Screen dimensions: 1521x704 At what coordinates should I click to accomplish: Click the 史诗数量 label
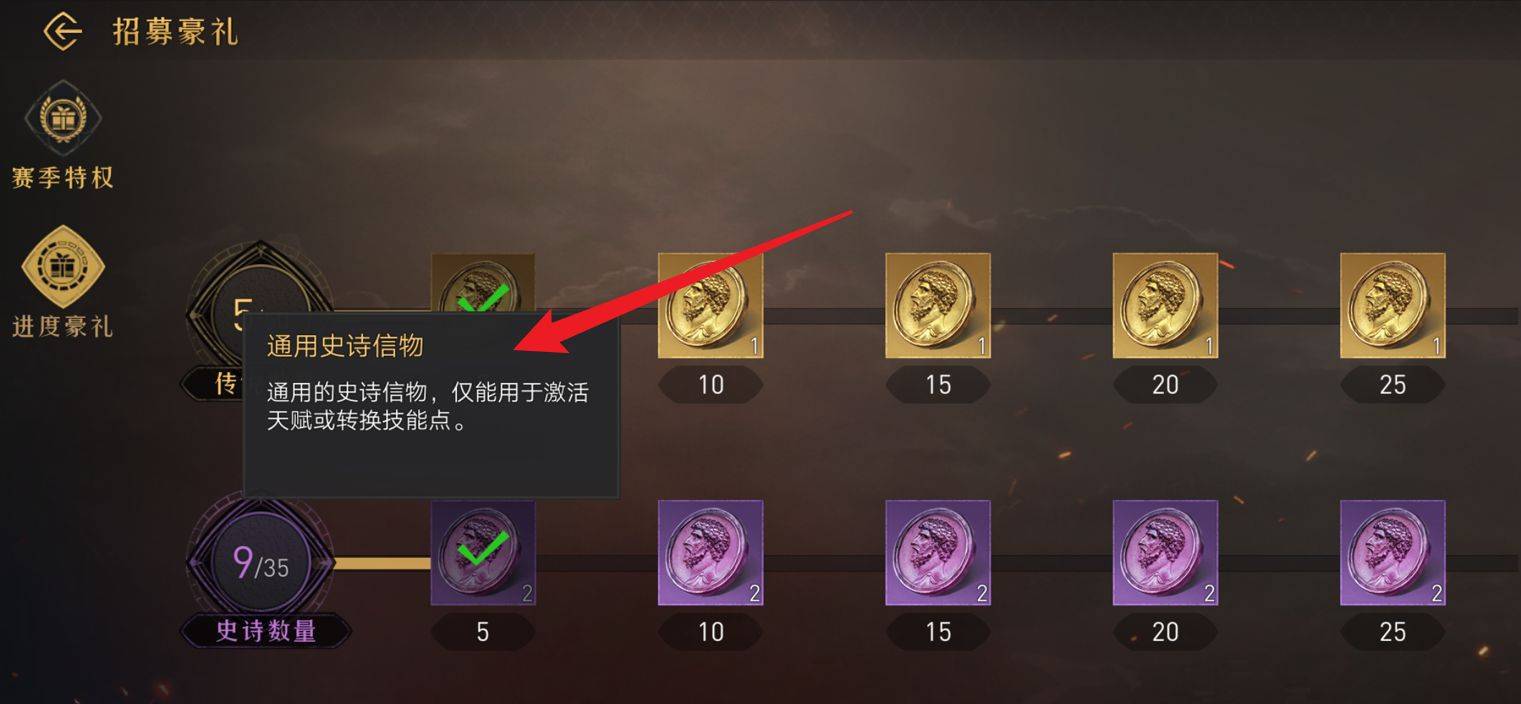click(x=266, y=631)
